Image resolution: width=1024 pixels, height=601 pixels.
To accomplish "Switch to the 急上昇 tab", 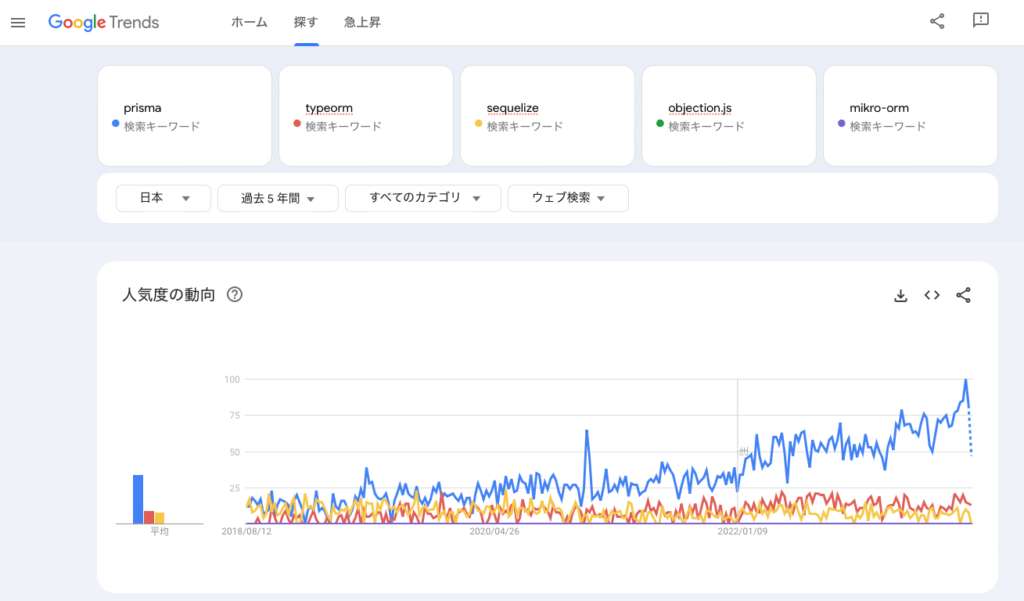I will [x=362, y=22].
